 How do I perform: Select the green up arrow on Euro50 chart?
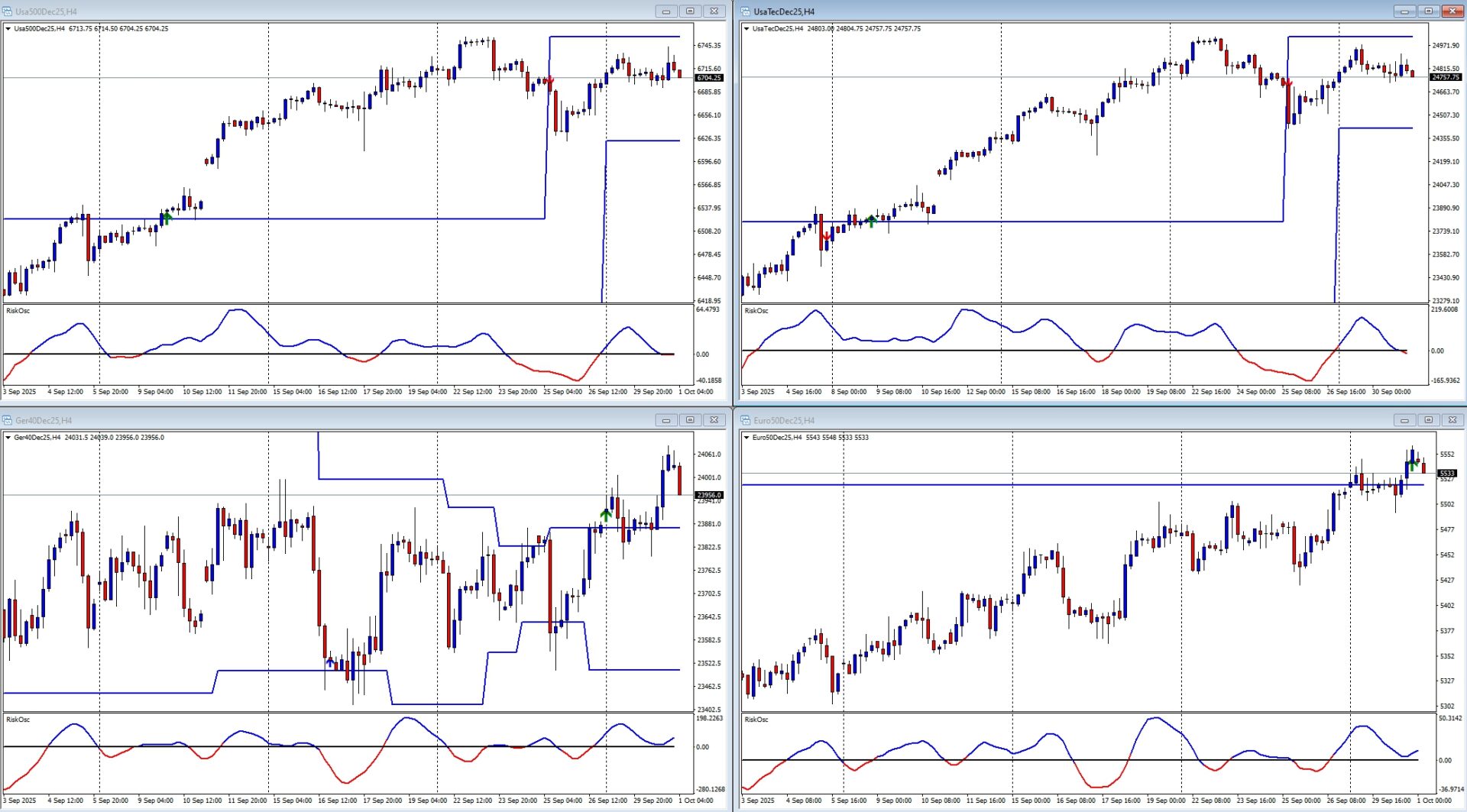point(1412,464)
